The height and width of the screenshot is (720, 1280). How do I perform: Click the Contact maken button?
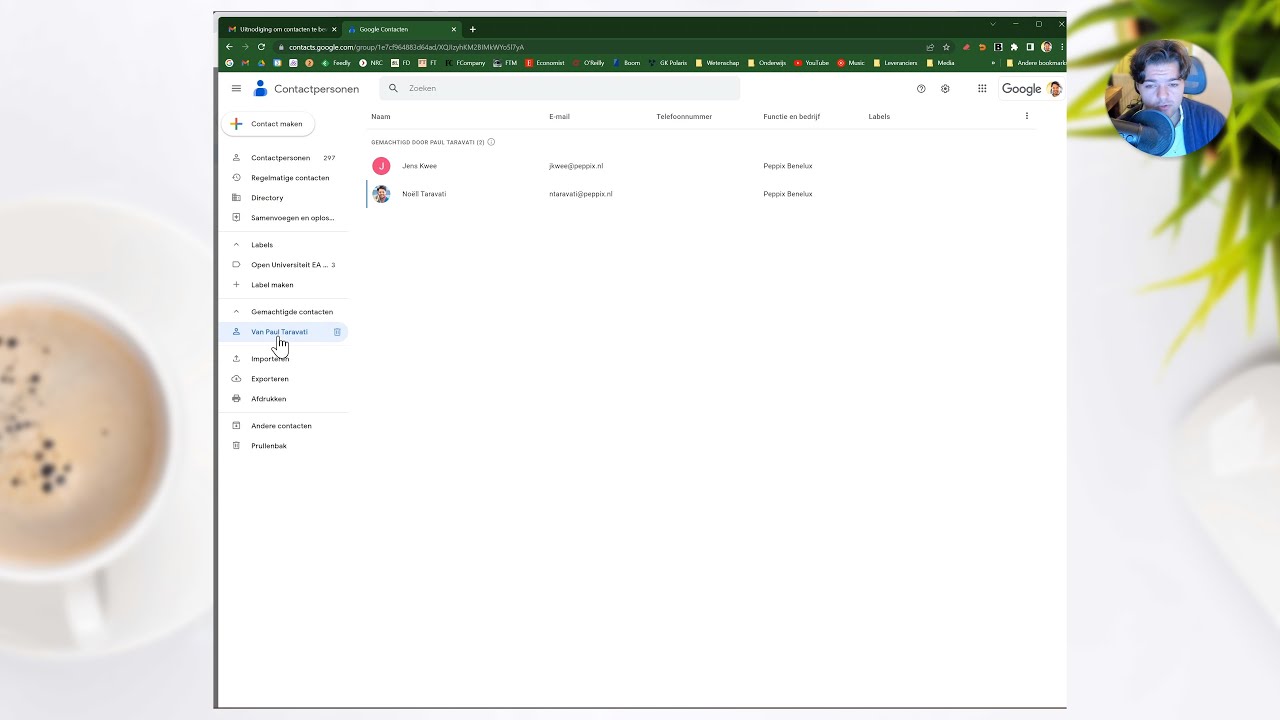pyautogui.click(x=267, y=124)
